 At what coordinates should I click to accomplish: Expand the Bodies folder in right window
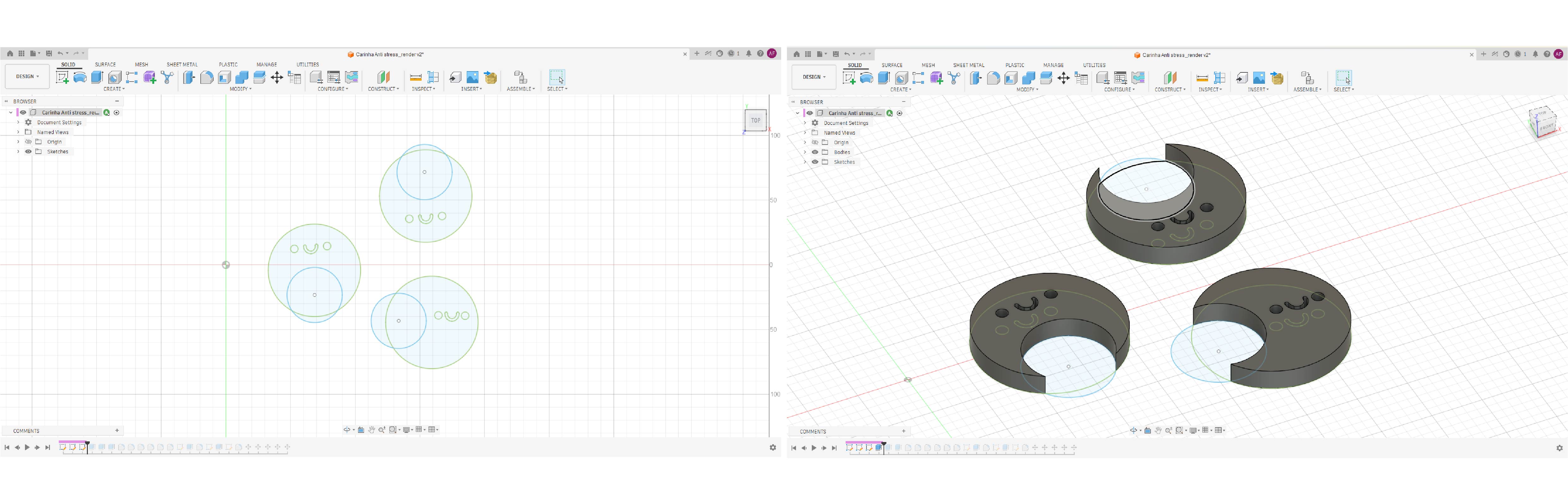click(805, 152)
